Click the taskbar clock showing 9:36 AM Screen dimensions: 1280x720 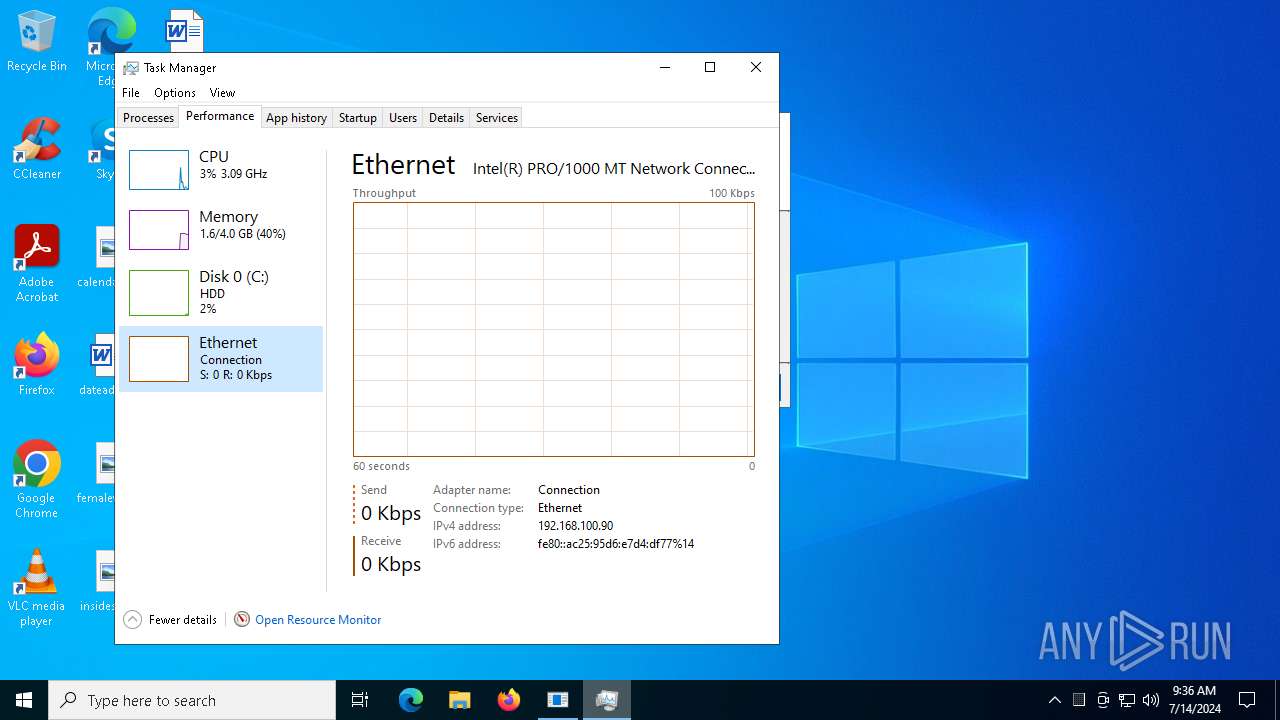pyautogui.click(x=1194, y=700)
